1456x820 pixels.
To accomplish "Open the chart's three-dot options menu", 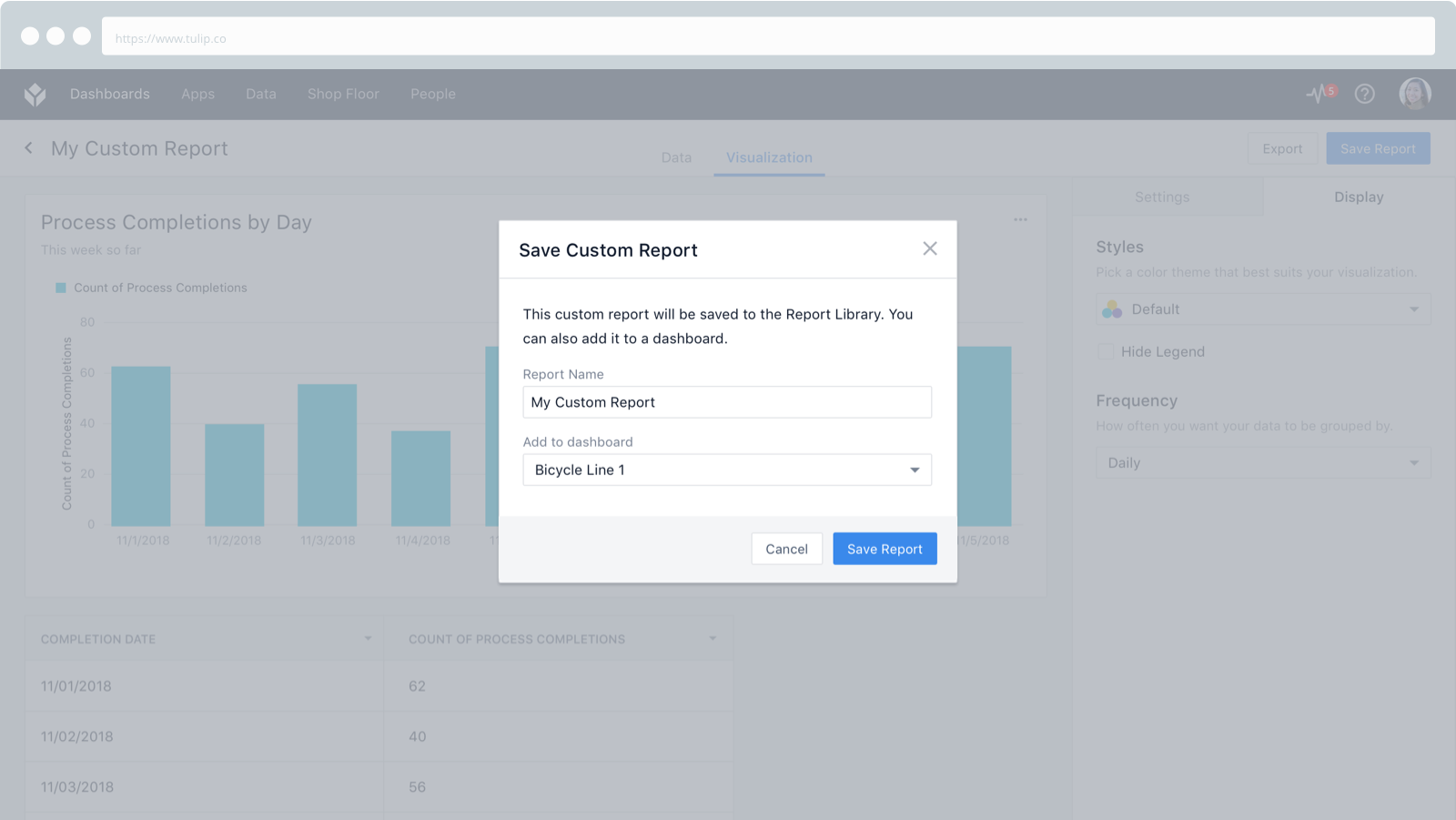I will pos(1020,219).
